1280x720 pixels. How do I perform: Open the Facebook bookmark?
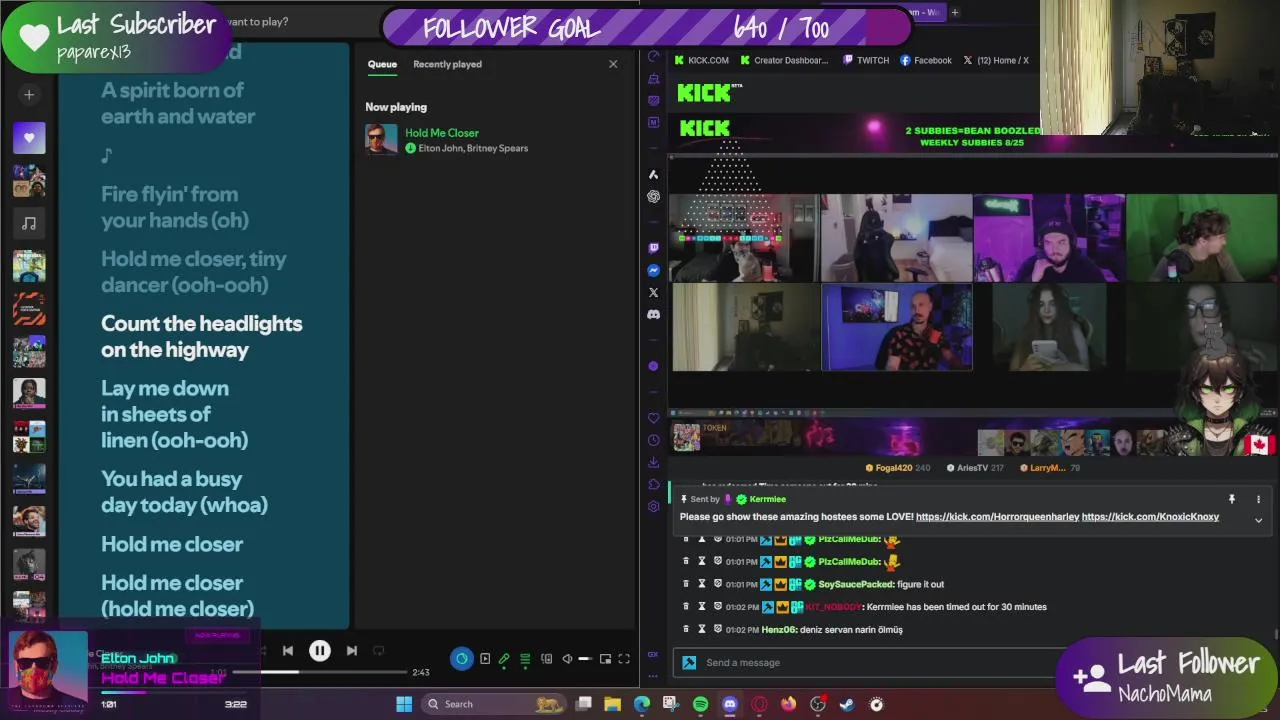click(x=926, y=60)
